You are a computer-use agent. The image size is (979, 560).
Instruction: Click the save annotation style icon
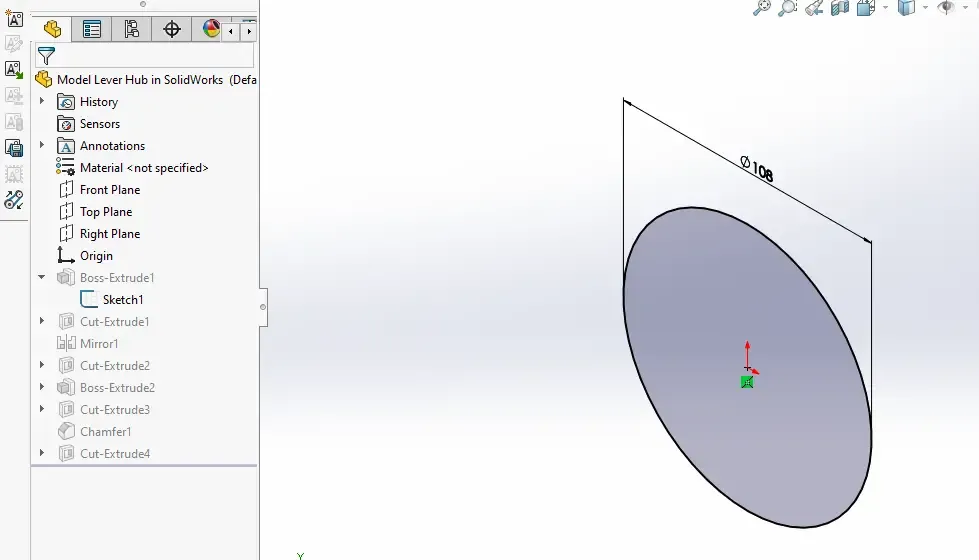pos(14,148)
